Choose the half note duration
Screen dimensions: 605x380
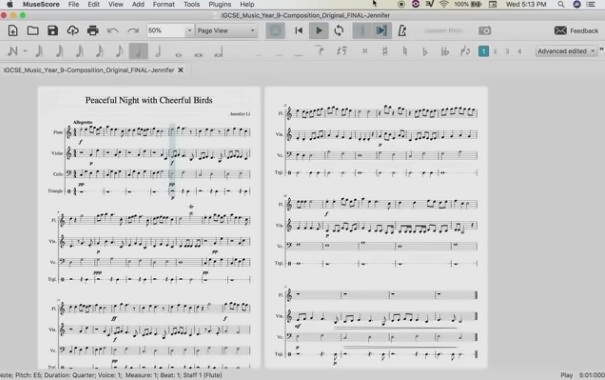click(158, 51)
